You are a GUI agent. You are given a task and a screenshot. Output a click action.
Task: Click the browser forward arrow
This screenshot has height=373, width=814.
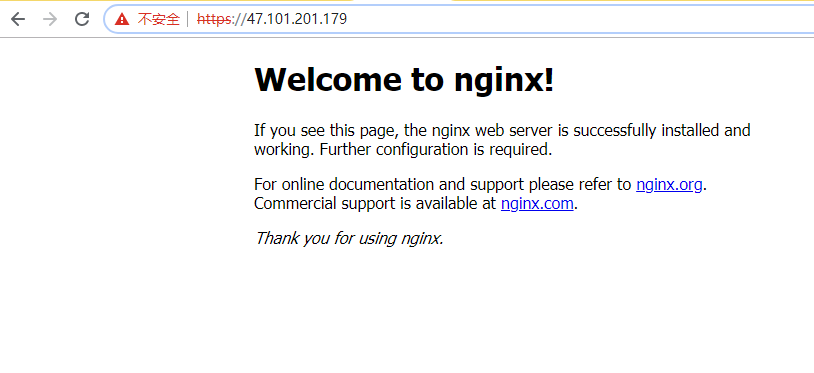pyautogui.click(x=50, y=20)
